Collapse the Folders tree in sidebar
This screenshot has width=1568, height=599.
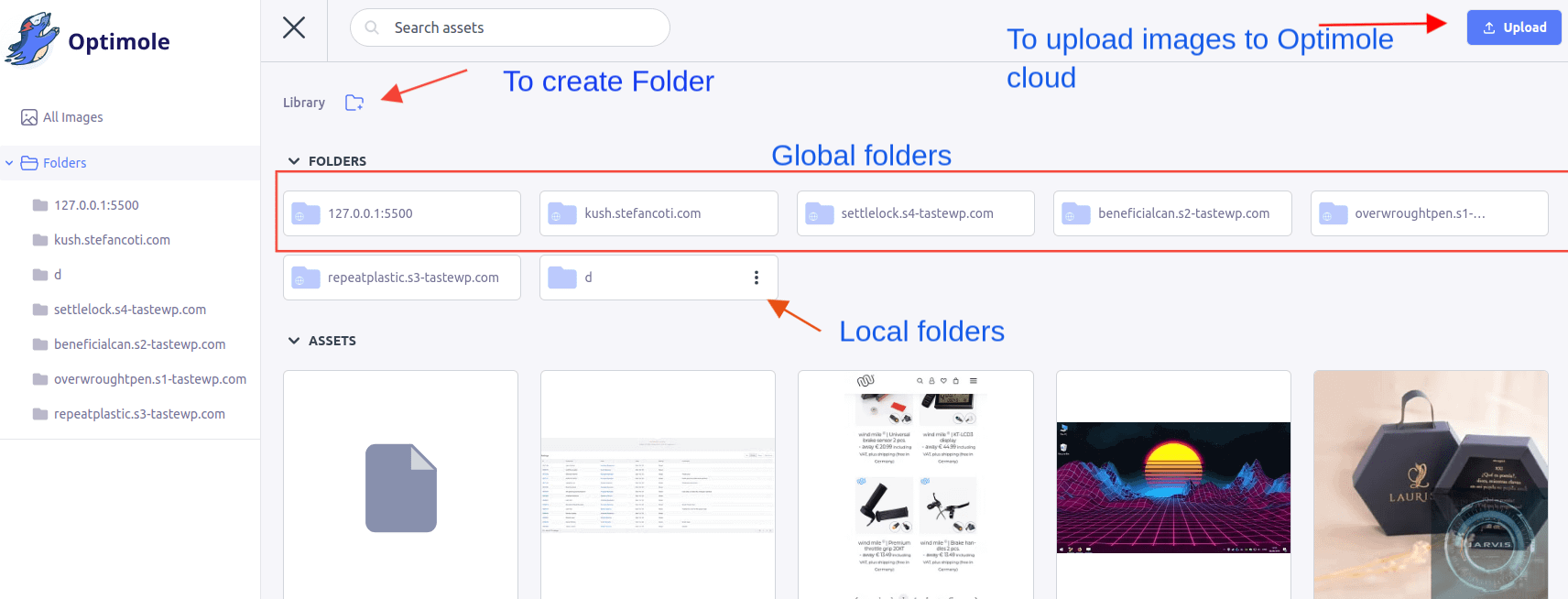pyautogui.click(x=9, y=163)
